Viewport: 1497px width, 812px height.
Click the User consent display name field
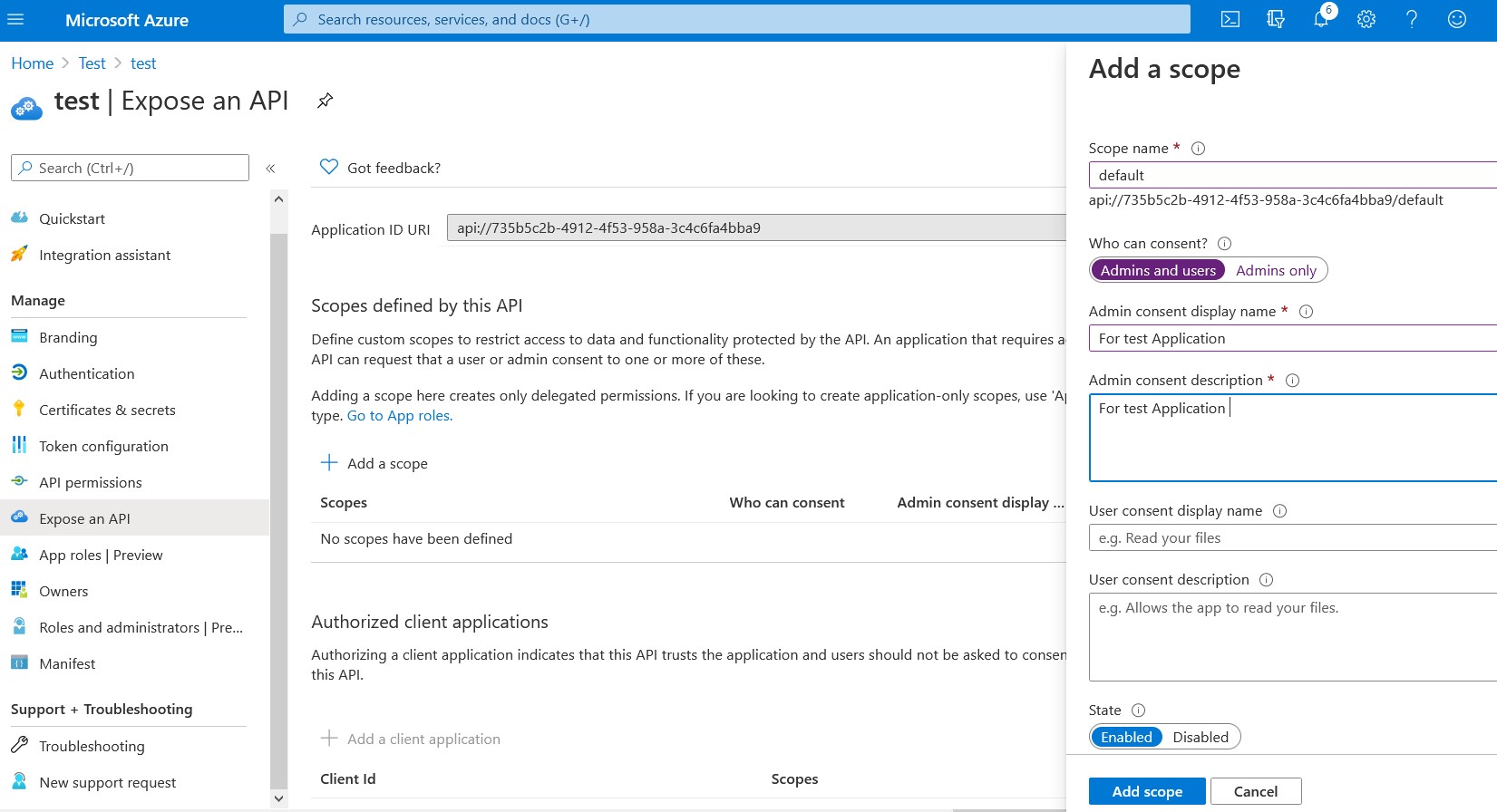pyautogui.click(x=1292, y=538)
